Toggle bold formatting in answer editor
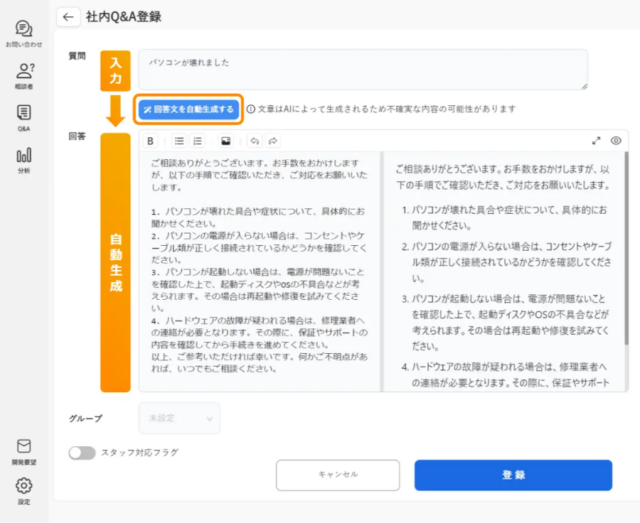The width and height of the screenshot is (640, 523). (x=150, y=141)
